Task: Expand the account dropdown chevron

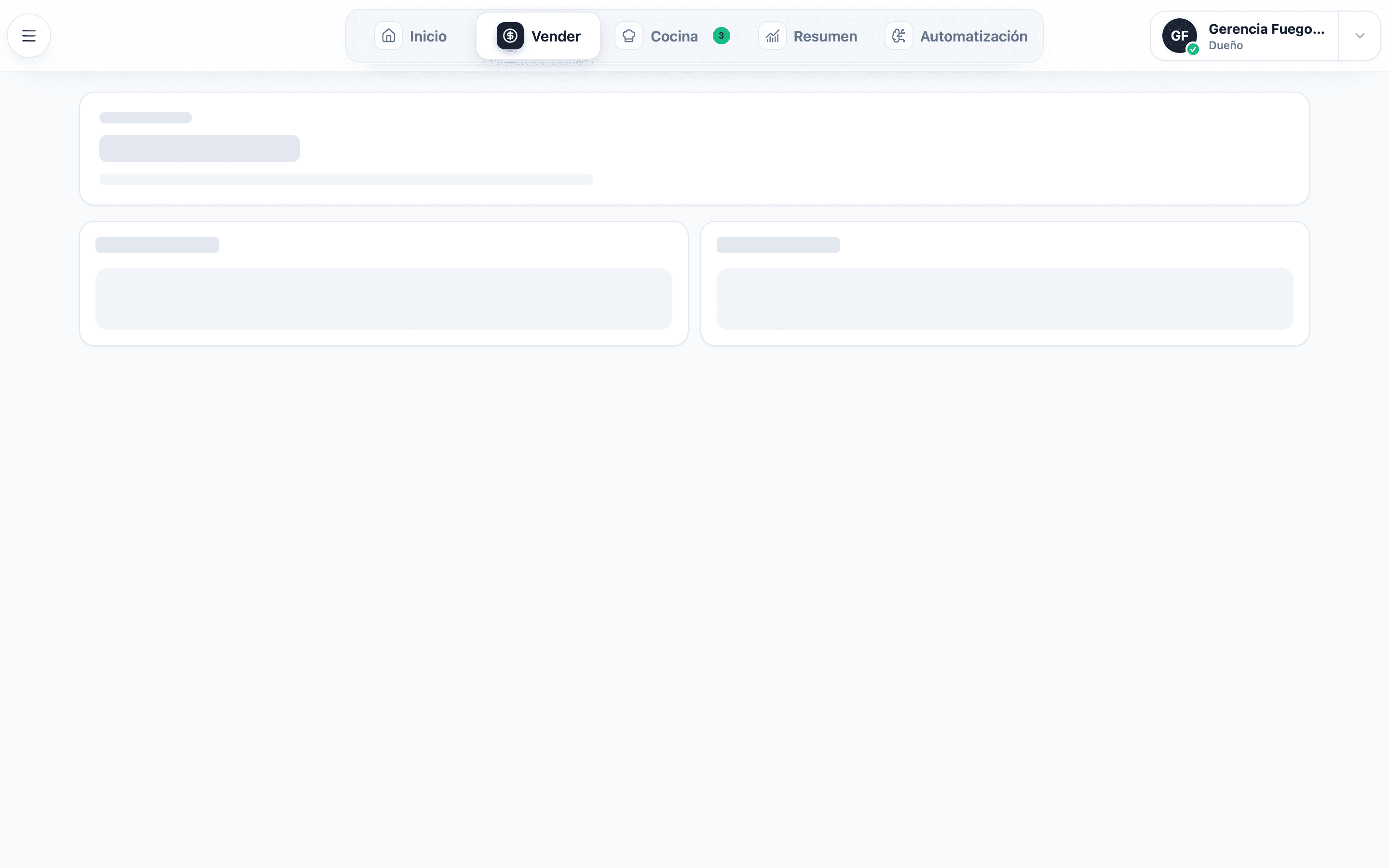Action: click(1359, 36)
